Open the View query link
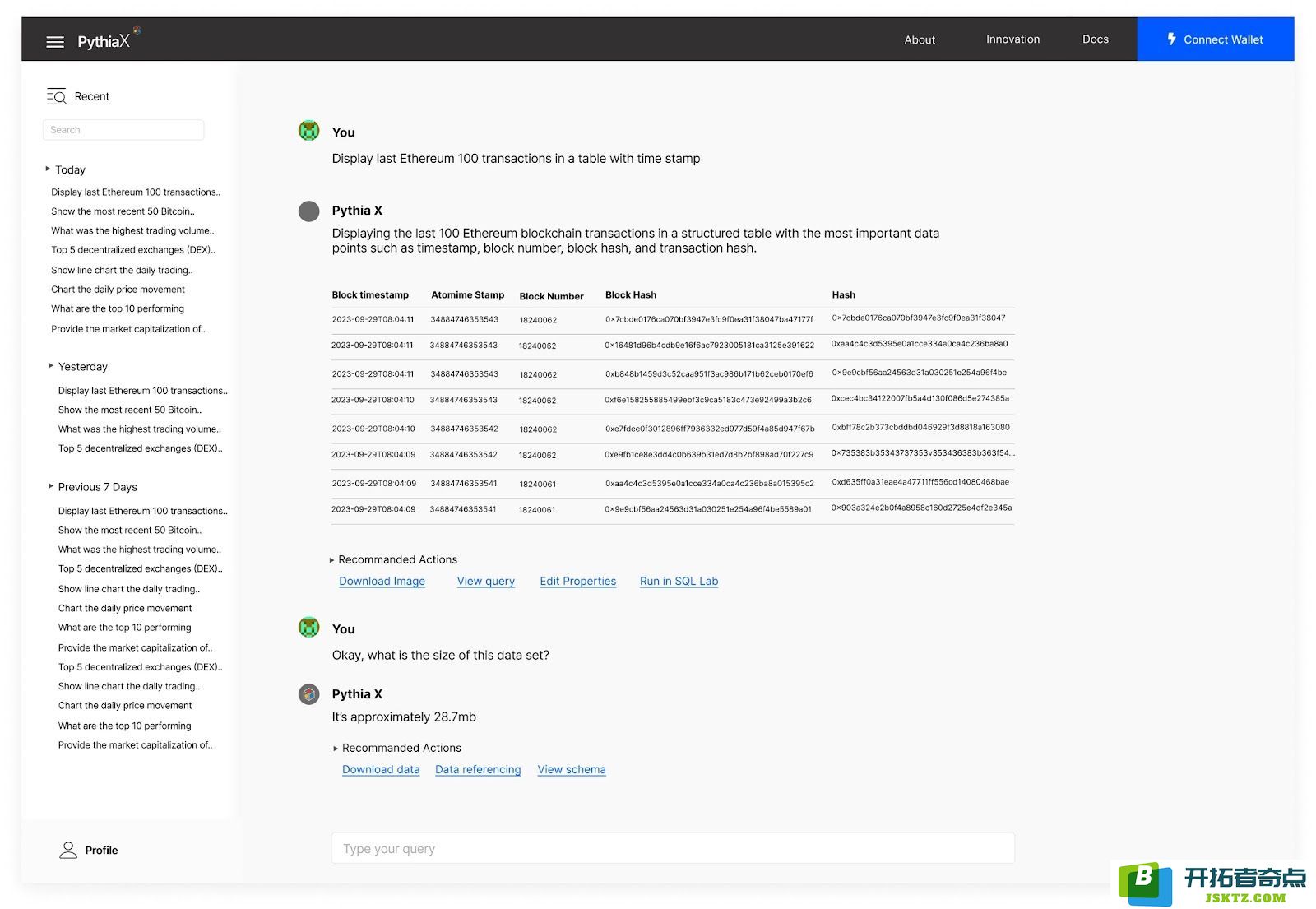This screenshot has width=1316, height=909. 485,581
